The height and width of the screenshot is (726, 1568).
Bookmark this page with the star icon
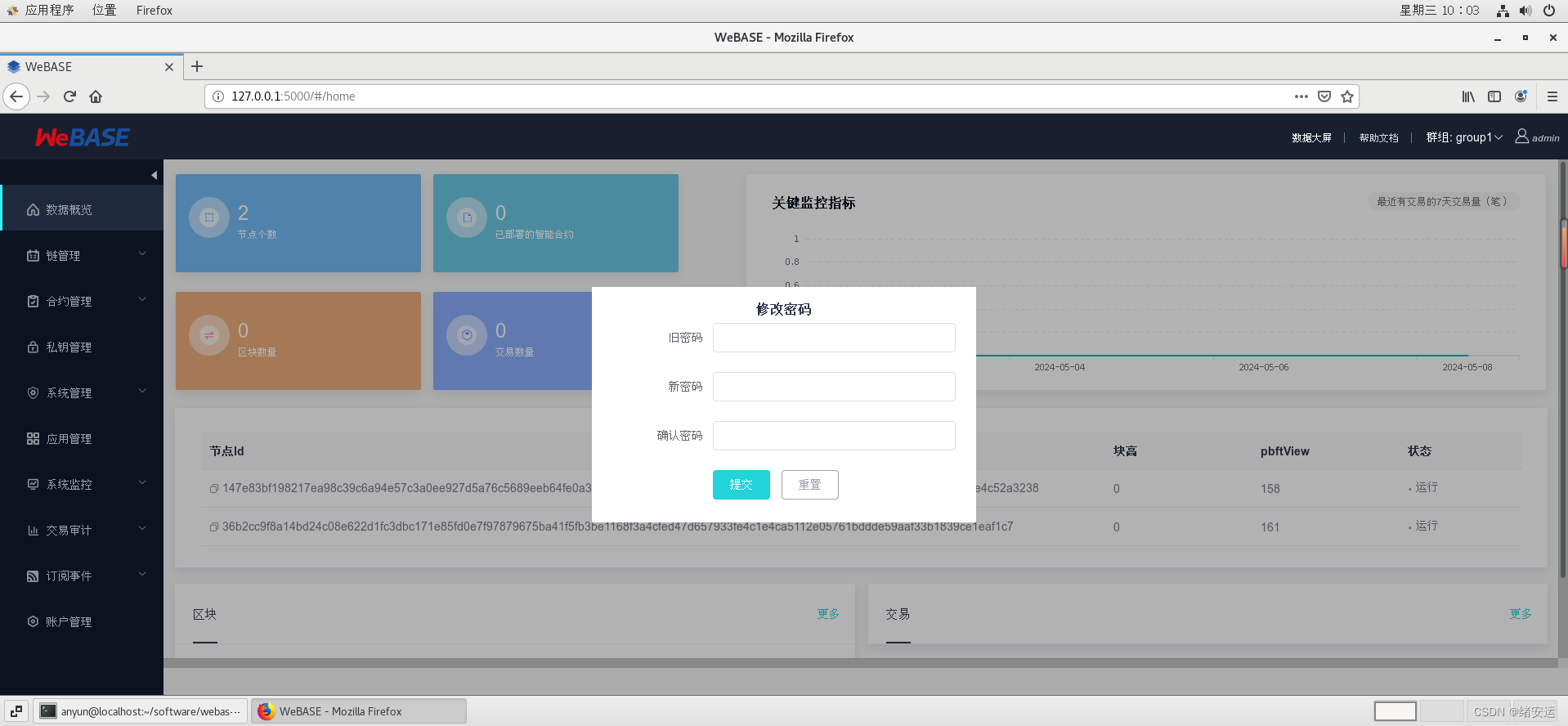[x=1347, y=96]
